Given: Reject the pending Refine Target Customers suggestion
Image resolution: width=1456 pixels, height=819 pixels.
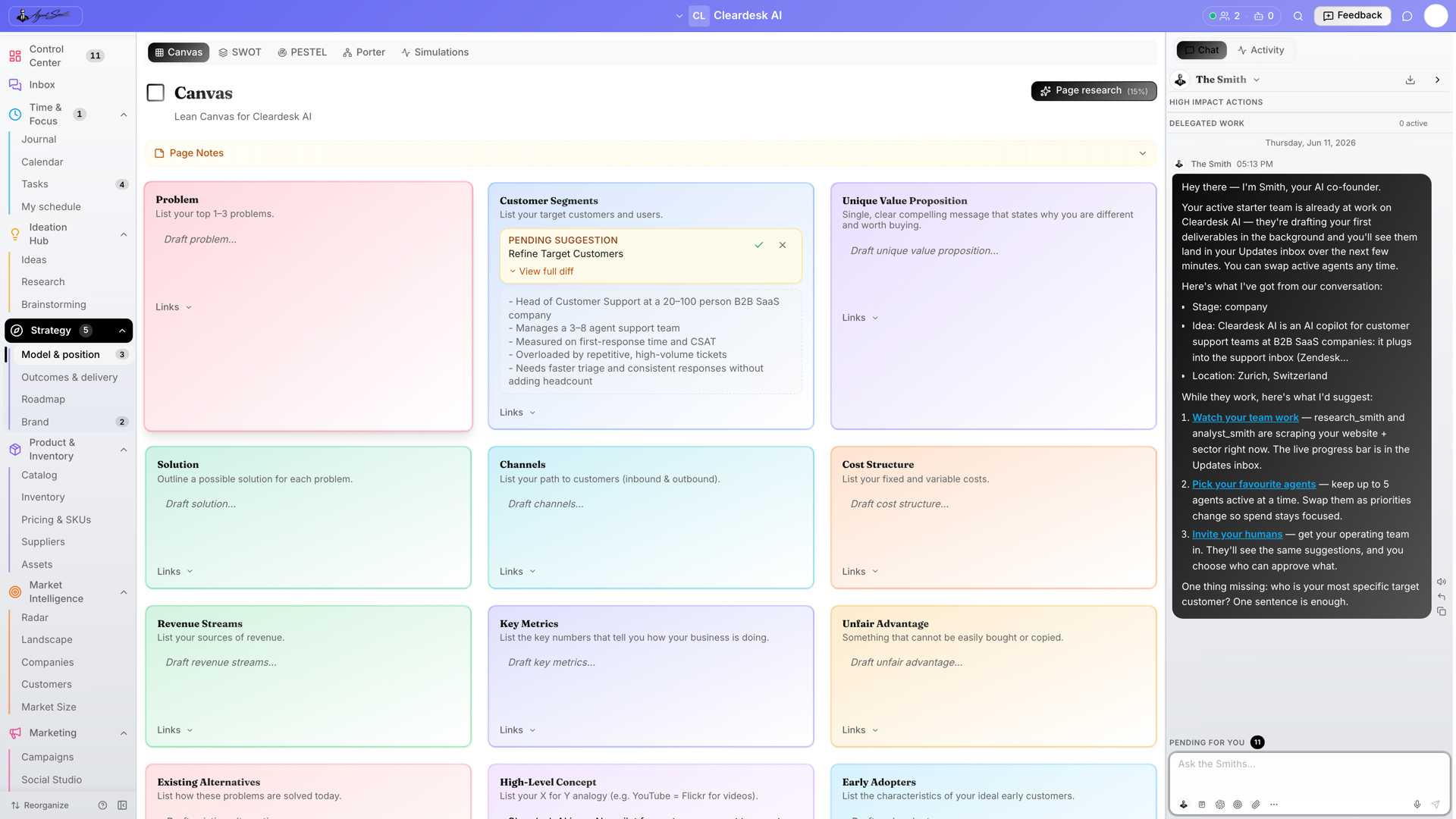Looking at the screenshot, I should (x=783, y=245).
